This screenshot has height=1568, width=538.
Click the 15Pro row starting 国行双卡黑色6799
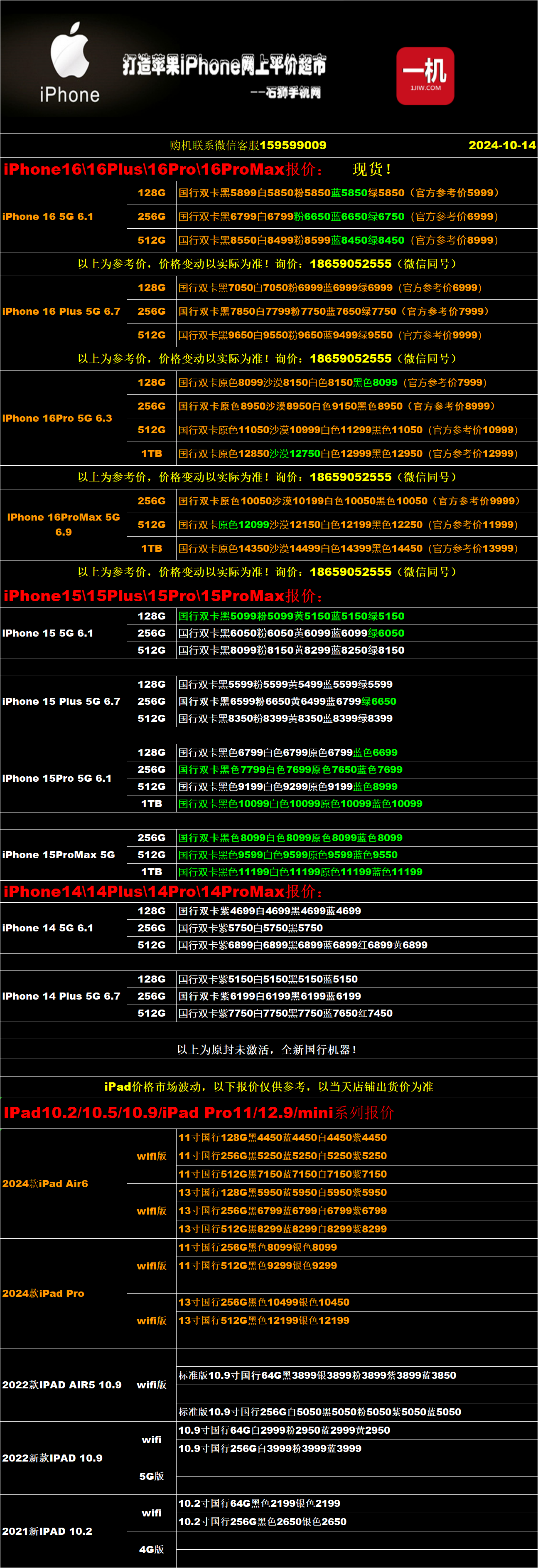point(357,752)
